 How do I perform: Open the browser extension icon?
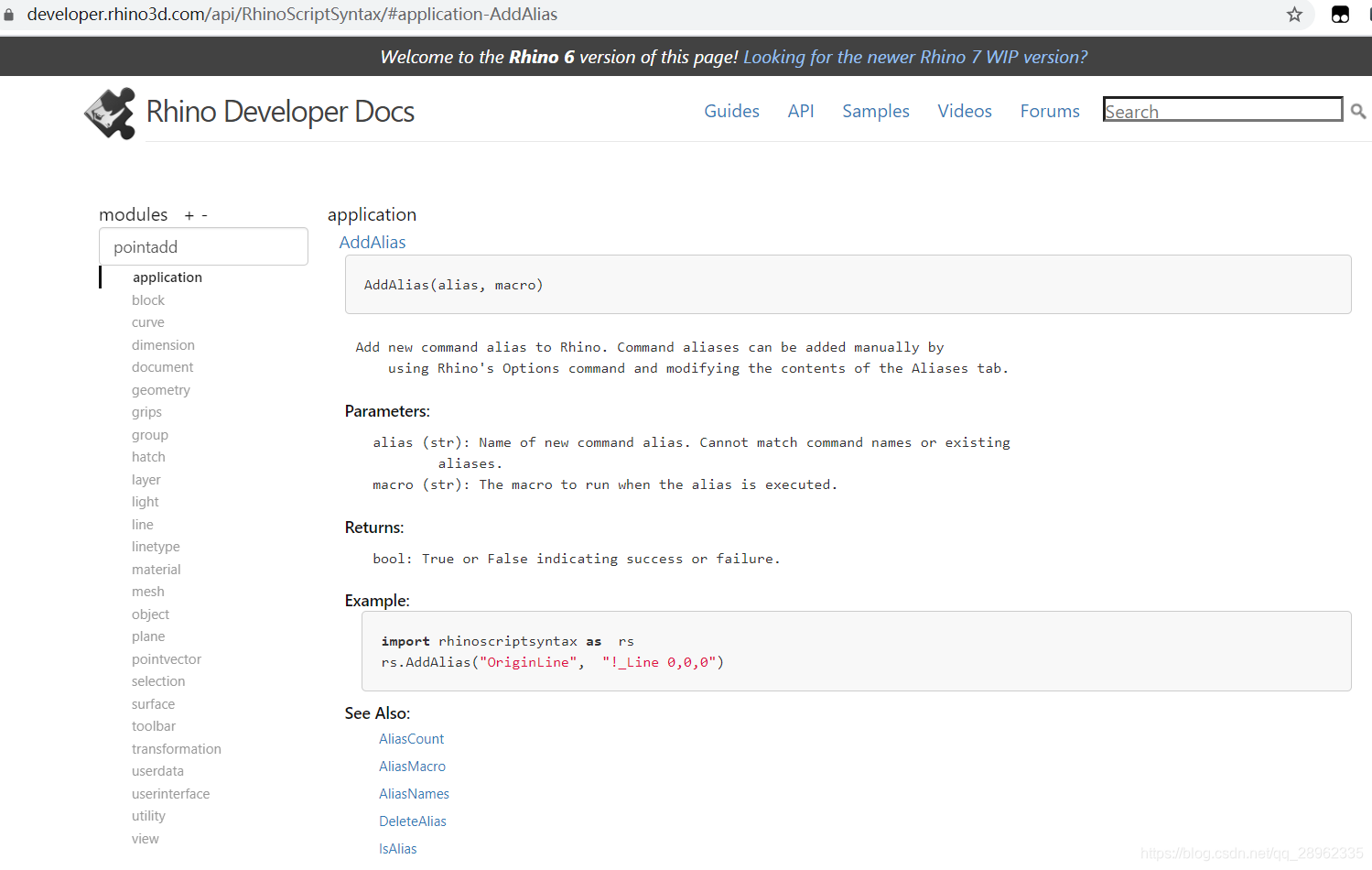coord(1340,15)
